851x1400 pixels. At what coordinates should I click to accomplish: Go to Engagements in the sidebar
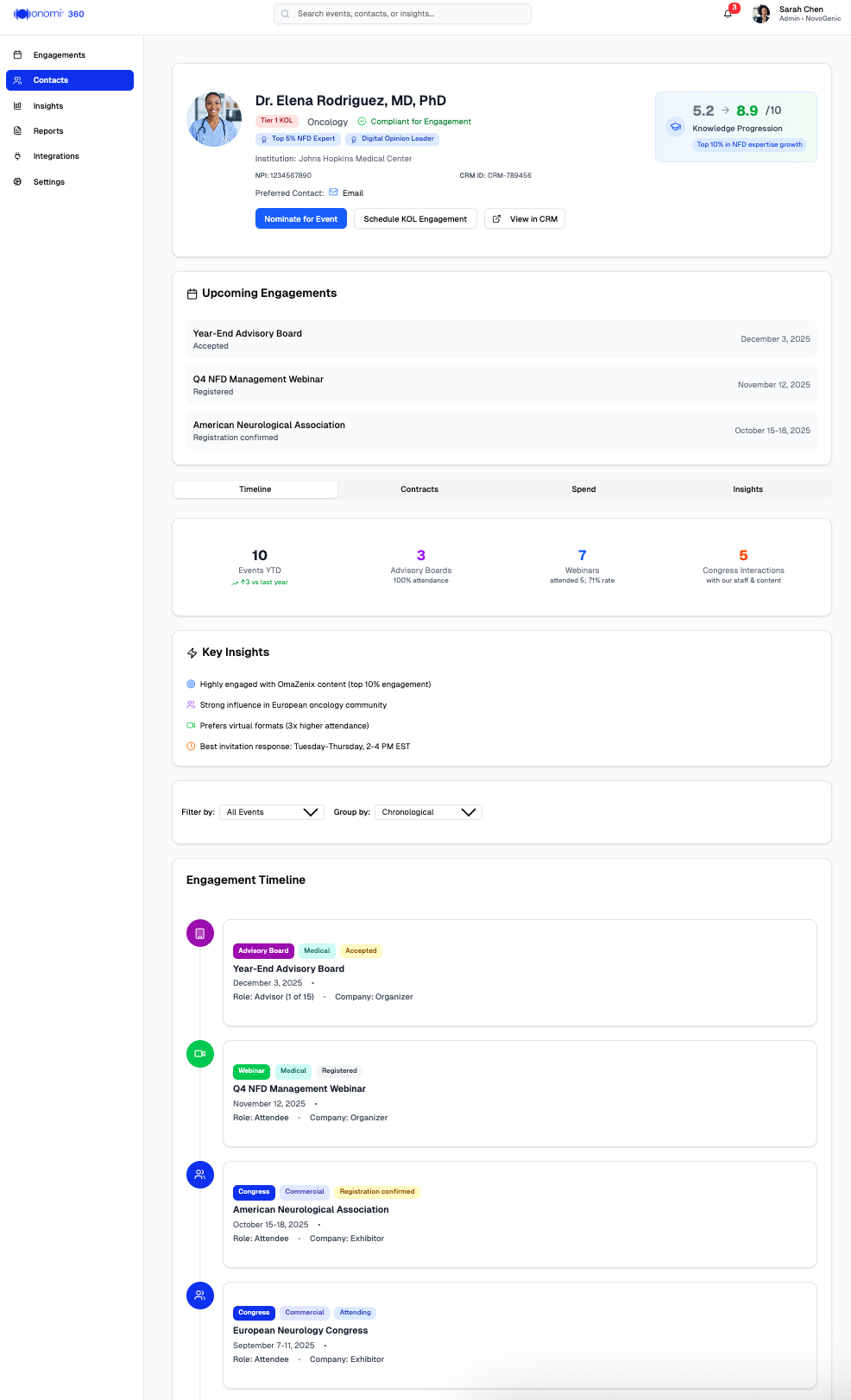70,55
